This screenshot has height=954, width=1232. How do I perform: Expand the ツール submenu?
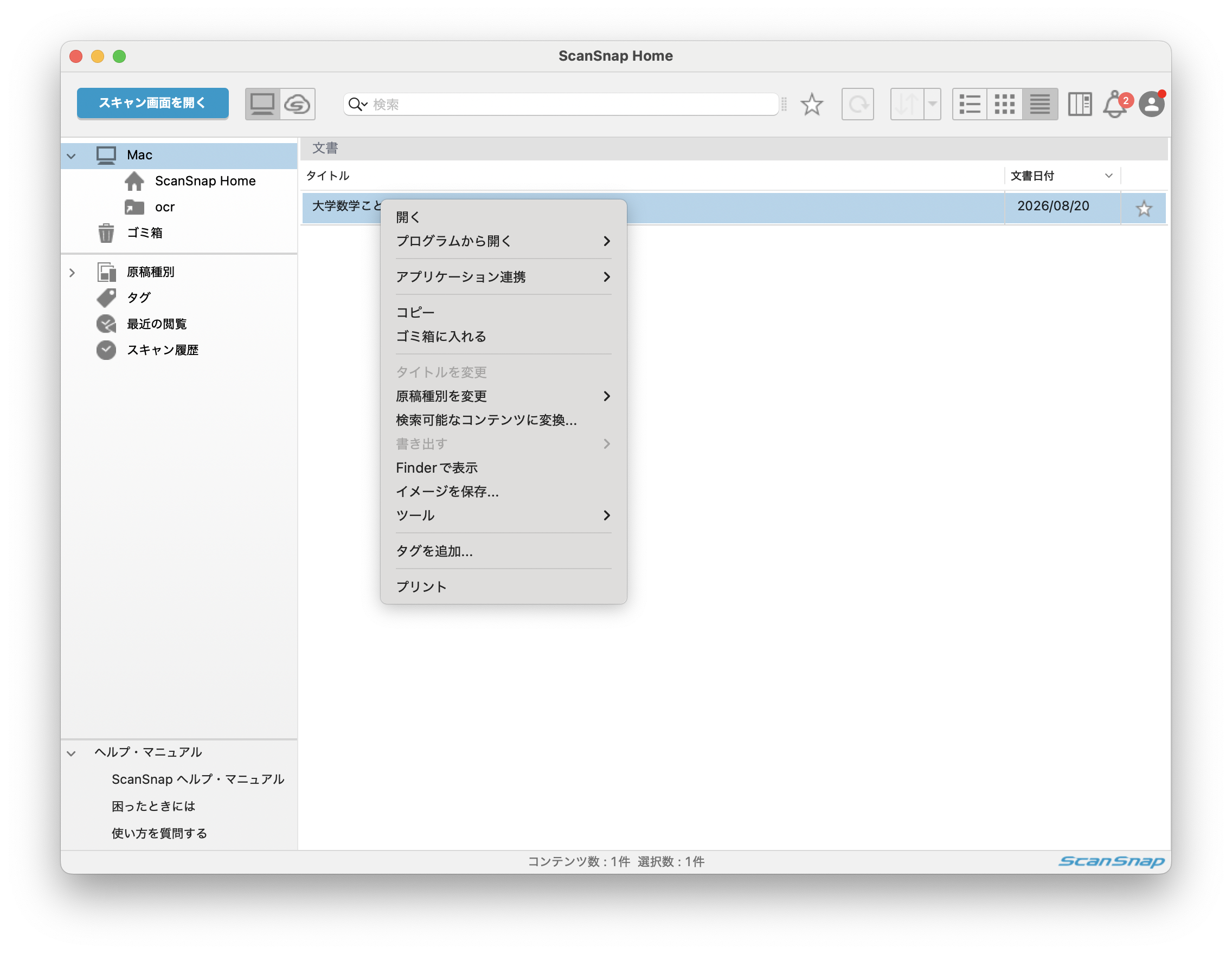click(x=607, y=515)
